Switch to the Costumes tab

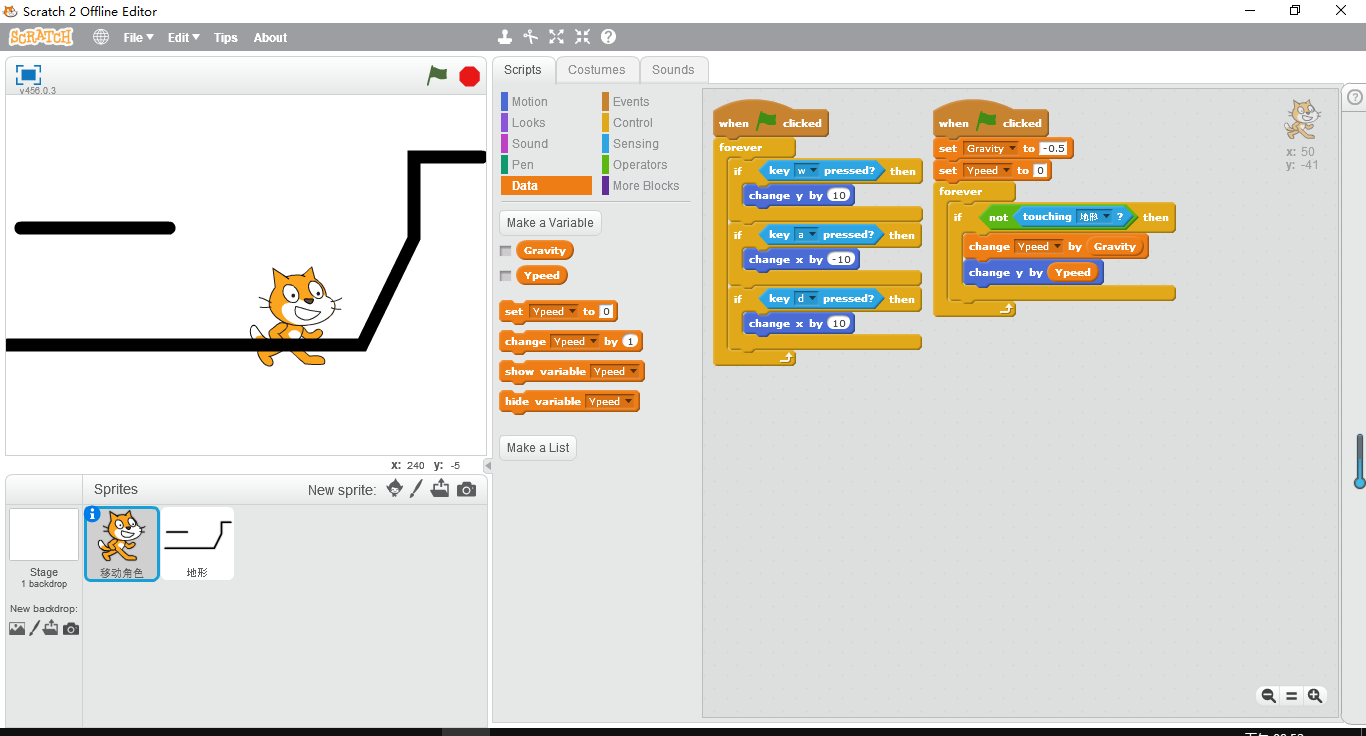click(597, 70)
